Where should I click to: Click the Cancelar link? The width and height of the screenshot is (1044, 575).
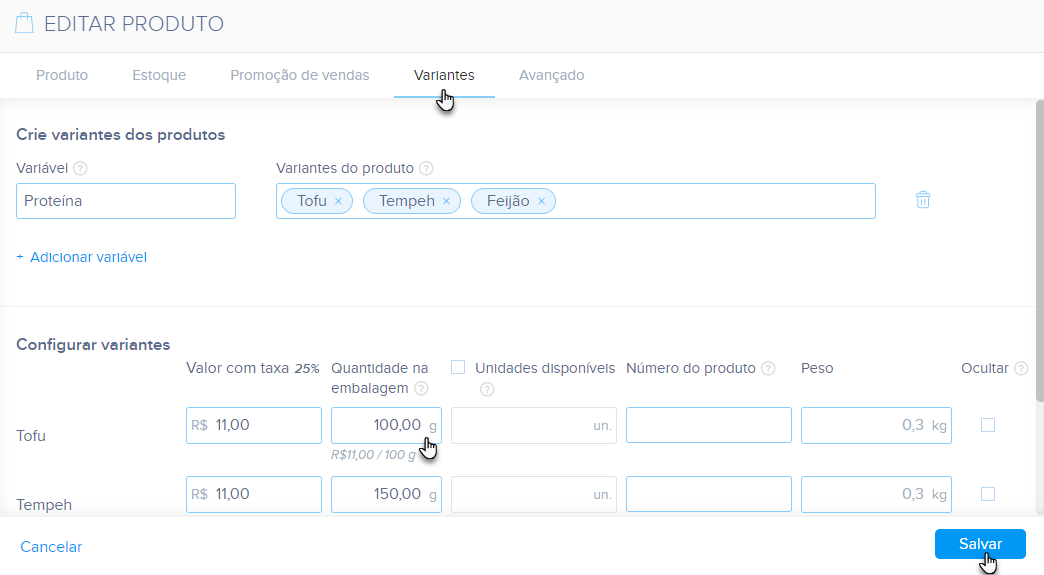(x=51, y=547)
